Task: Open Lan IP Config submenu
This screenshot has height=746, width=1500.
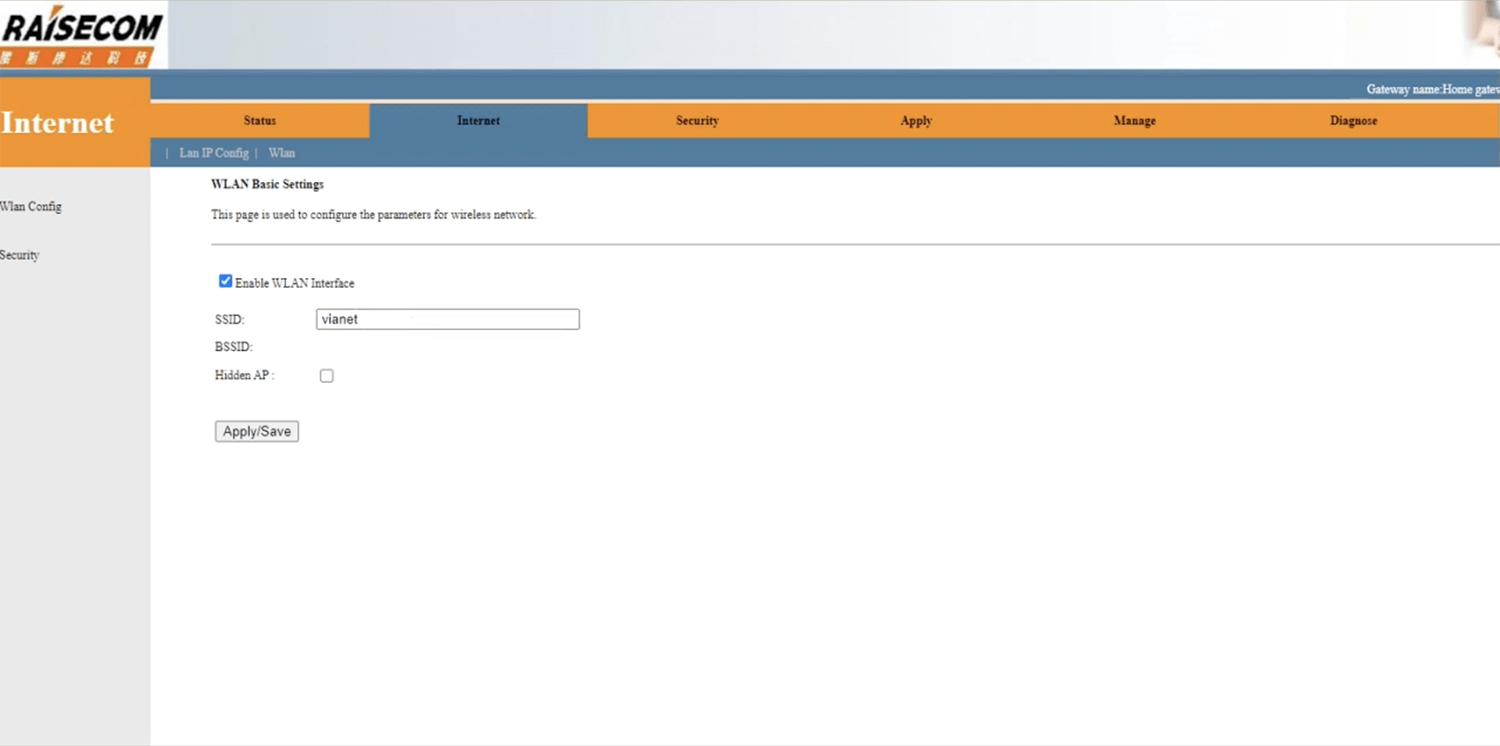Action: (213, 153)
